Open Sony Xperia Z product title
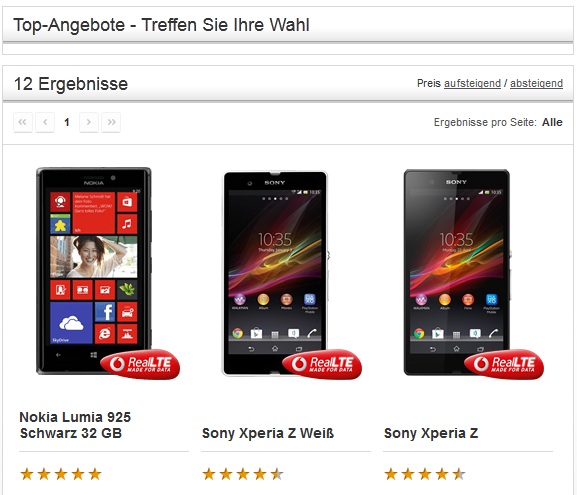The height and width of the screenshot is (495, 577). (431, 433)
